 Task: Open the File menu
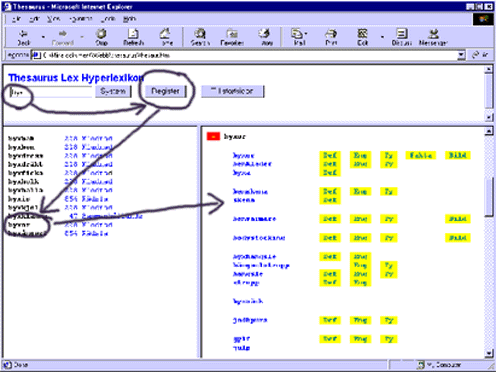pos(16,19)
